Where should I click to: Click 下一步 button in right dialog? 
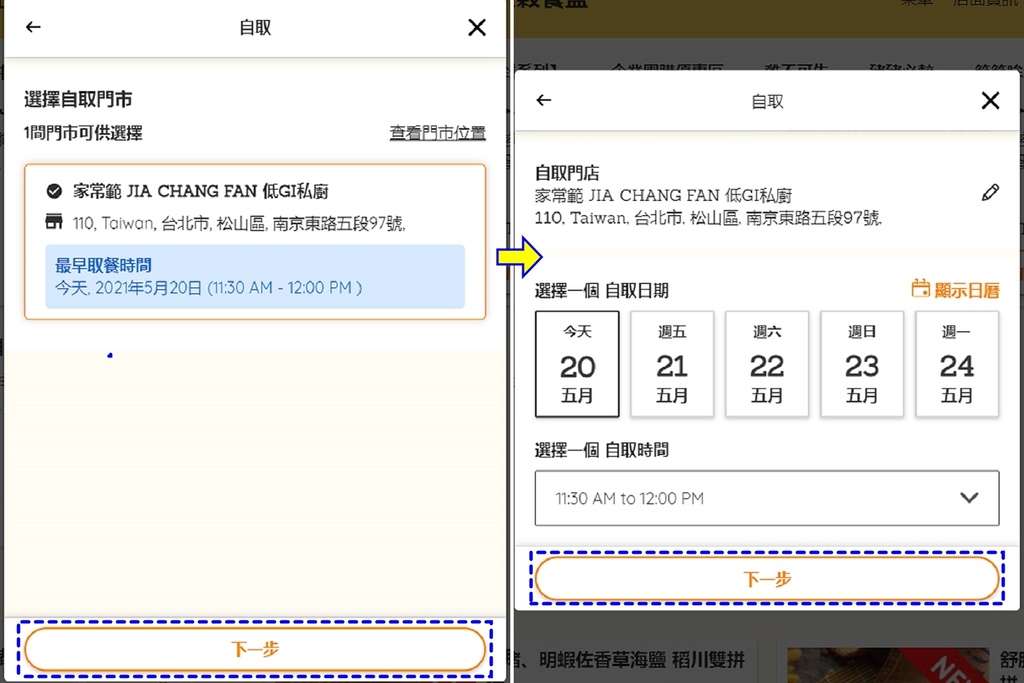(x=767, y=579)
